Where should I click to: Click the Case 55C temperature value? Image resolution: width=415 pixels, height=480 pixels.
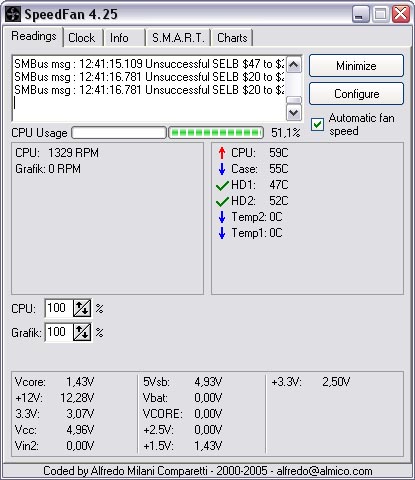[x=279, y=169]
